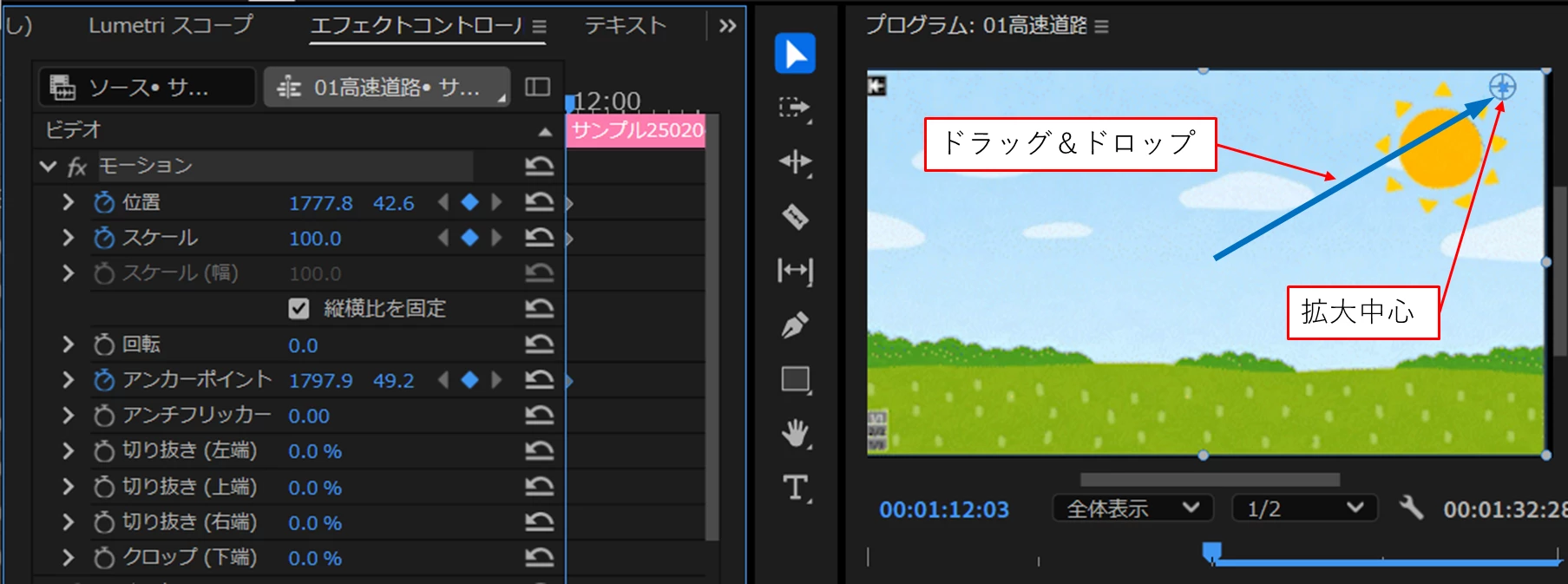The width and height of the screenshot is (1568, 584).
Task: Reset the アンカーポイント parameter
Action: [x=539, y=380]
